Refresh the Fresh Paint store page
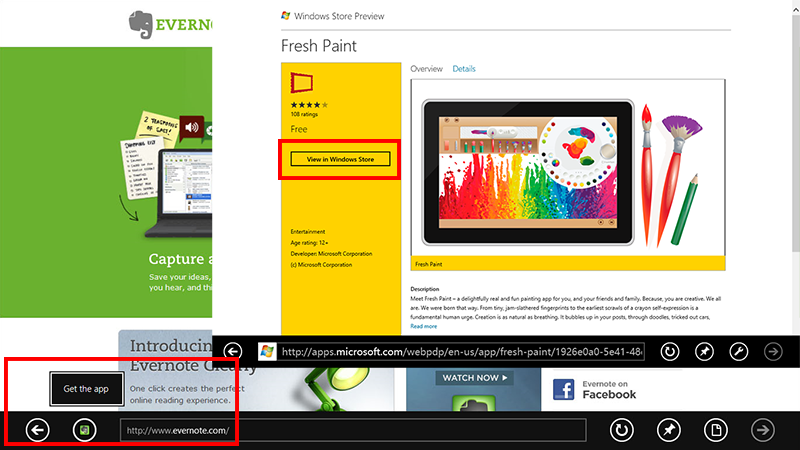The image size is (800, 450). tap(670, 351)
